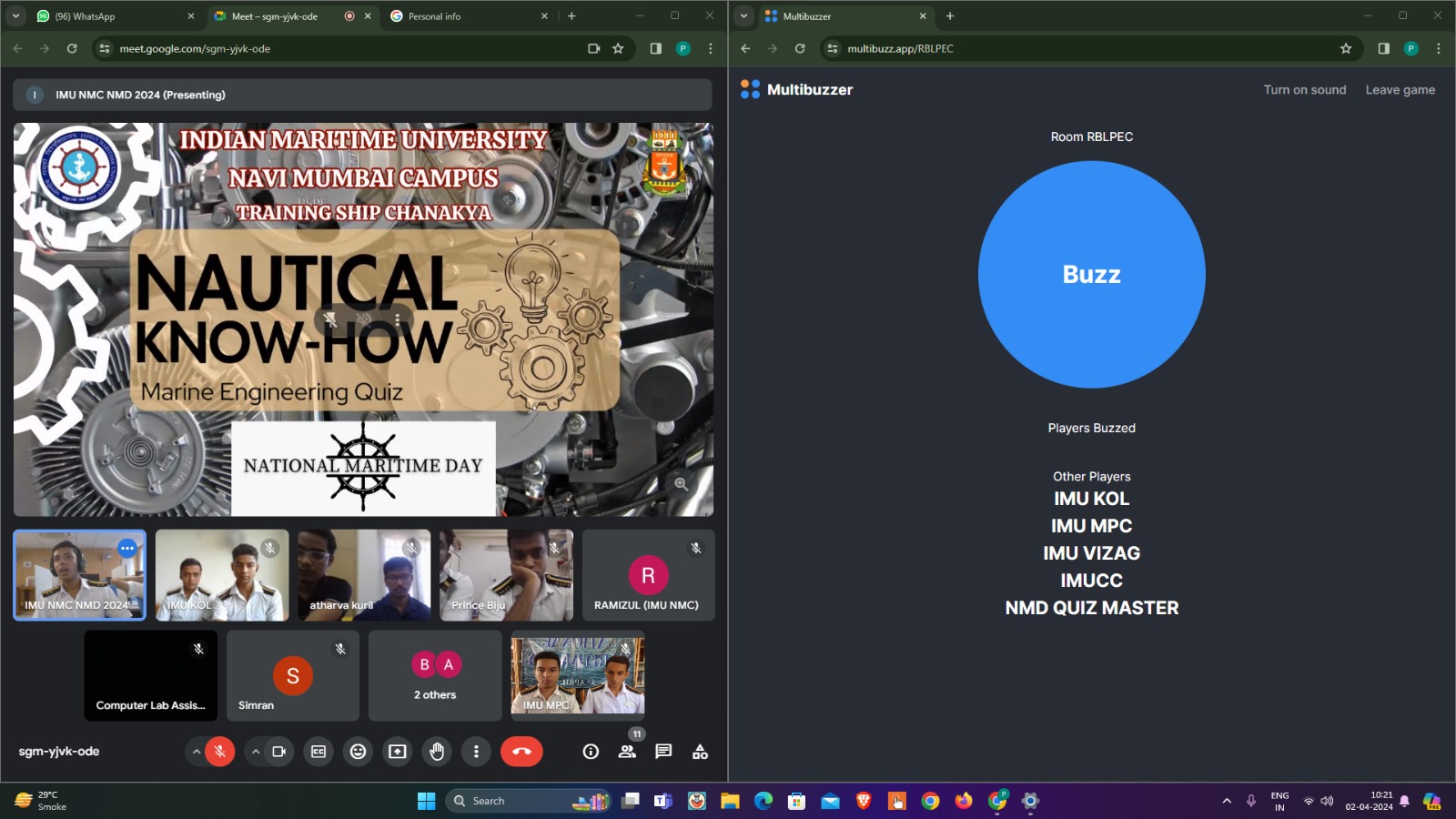Turn on captions in Meet
Image resolution: width=1456 pixels, height=819 pixels.
pyautogui.click(x=318, y=752)
